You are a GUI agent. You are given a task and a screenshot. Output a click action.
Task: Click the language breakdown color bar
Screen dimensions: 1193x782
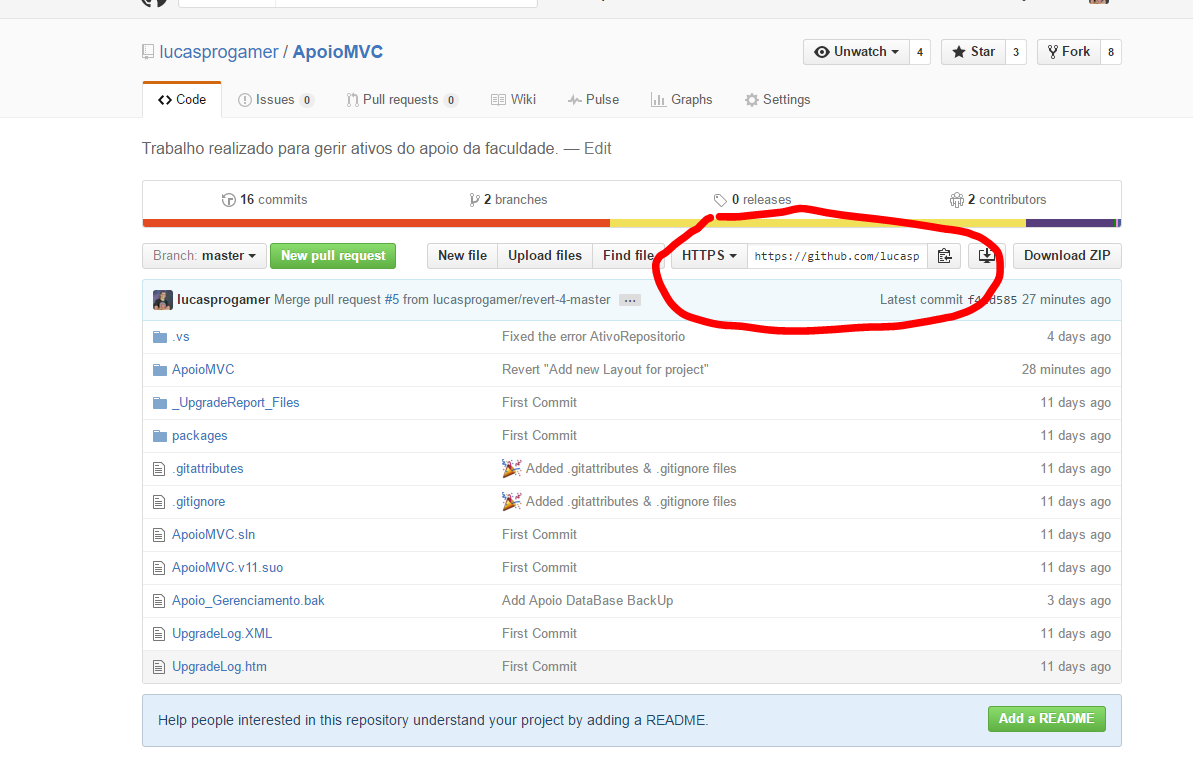click(x=631, y=224)
